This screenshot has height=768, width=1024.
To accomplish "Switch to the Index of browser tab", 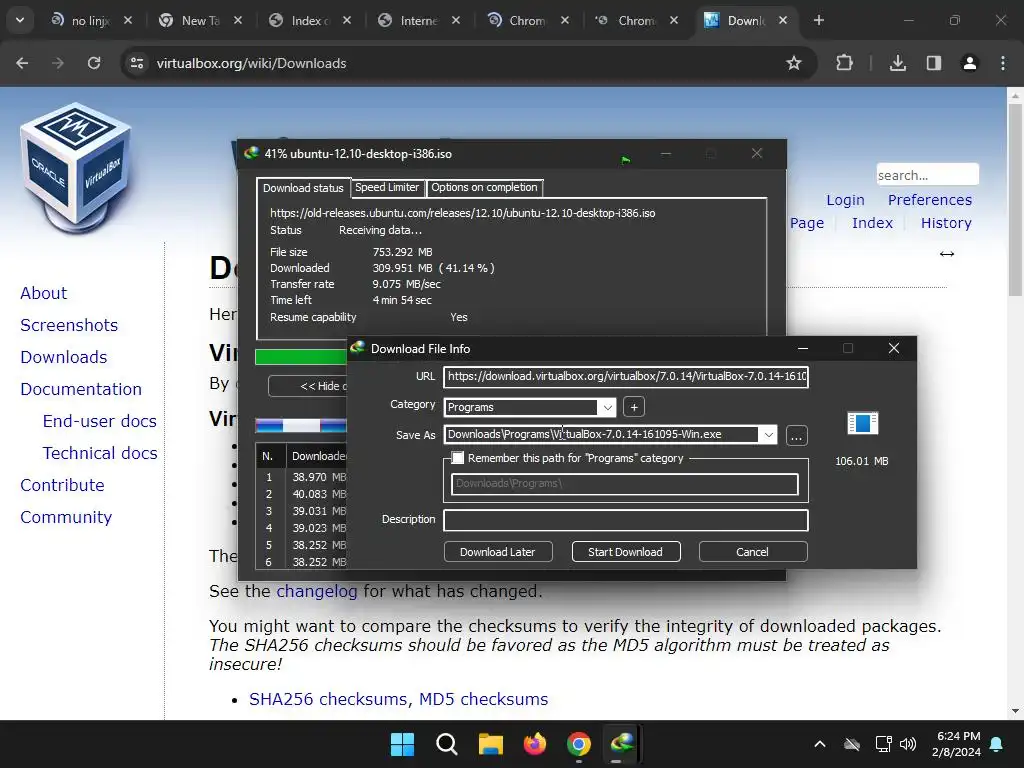I will (x=310, y=20).
